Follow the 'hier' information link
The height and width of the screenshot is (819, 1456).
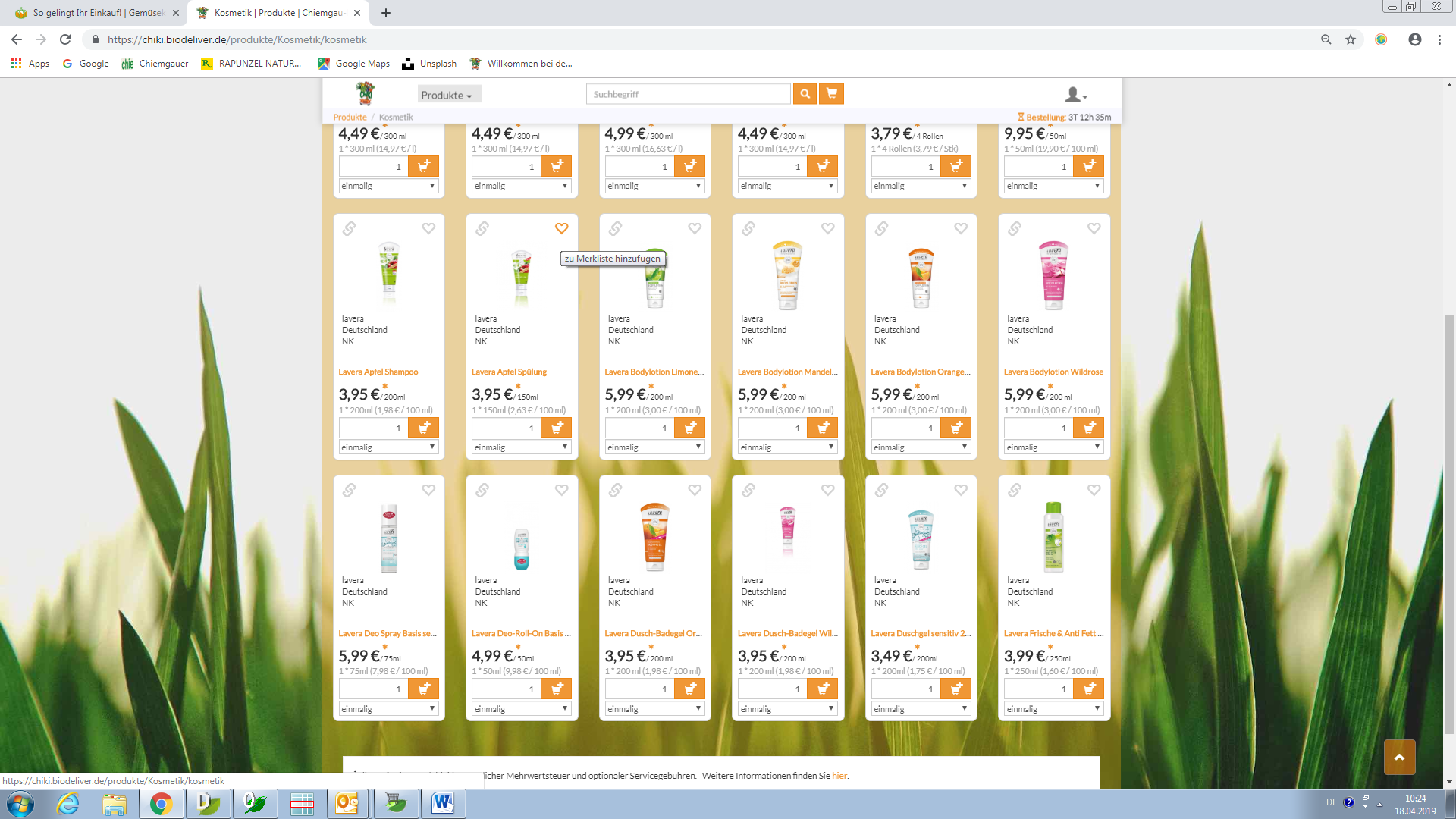click(x=839, y=776)
